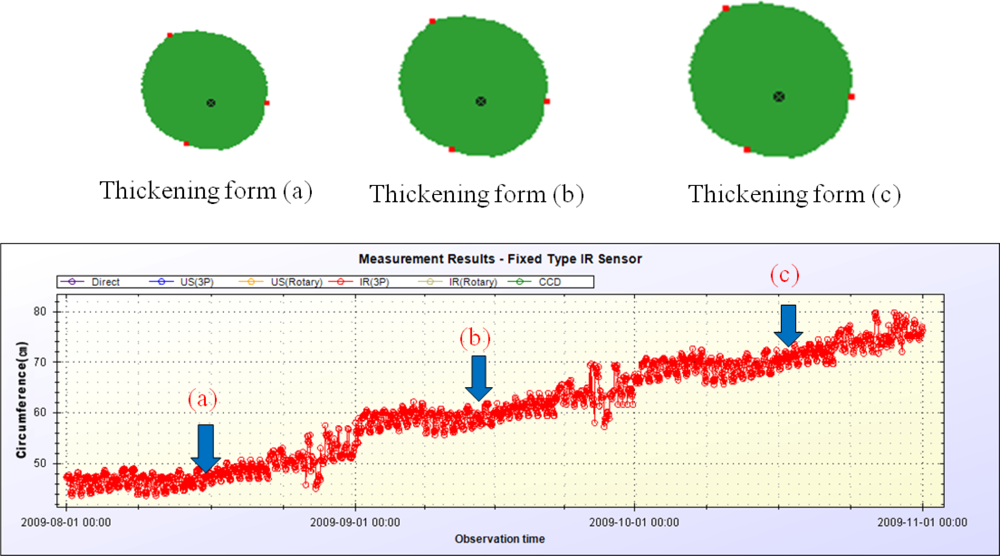Click the blue US(3P) legend marker

coord(161,282)
